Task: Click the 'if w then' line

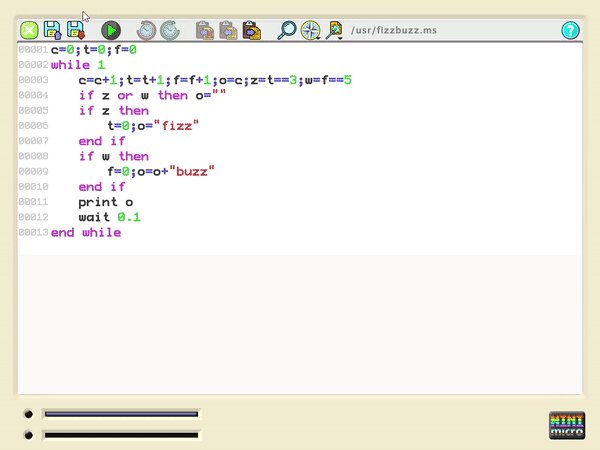Action: [114, 156]
